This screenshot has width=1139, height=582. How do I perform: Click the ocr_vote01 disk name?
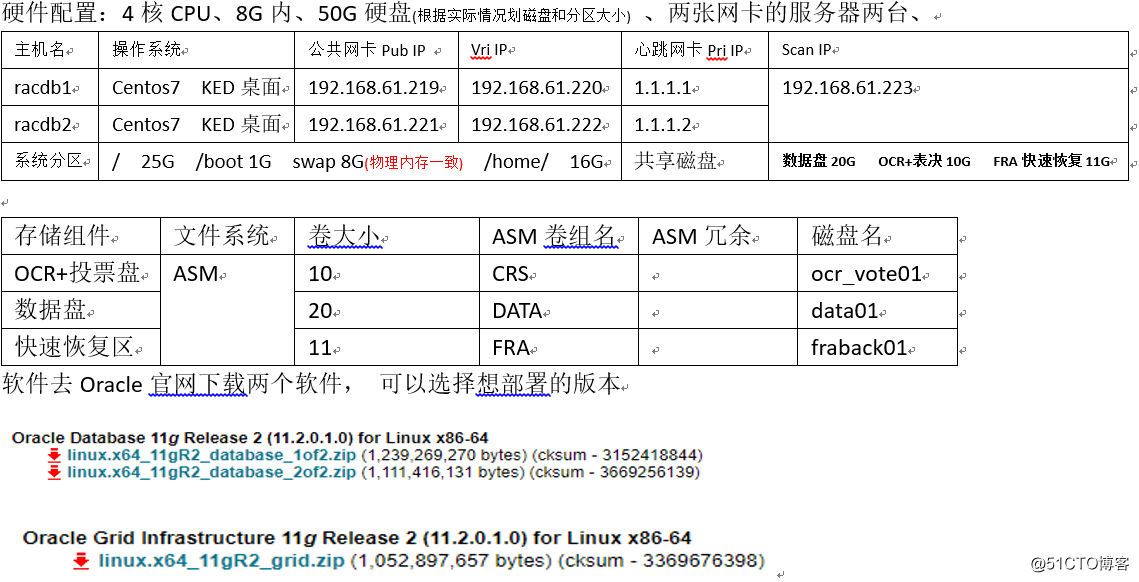(866, 274)
